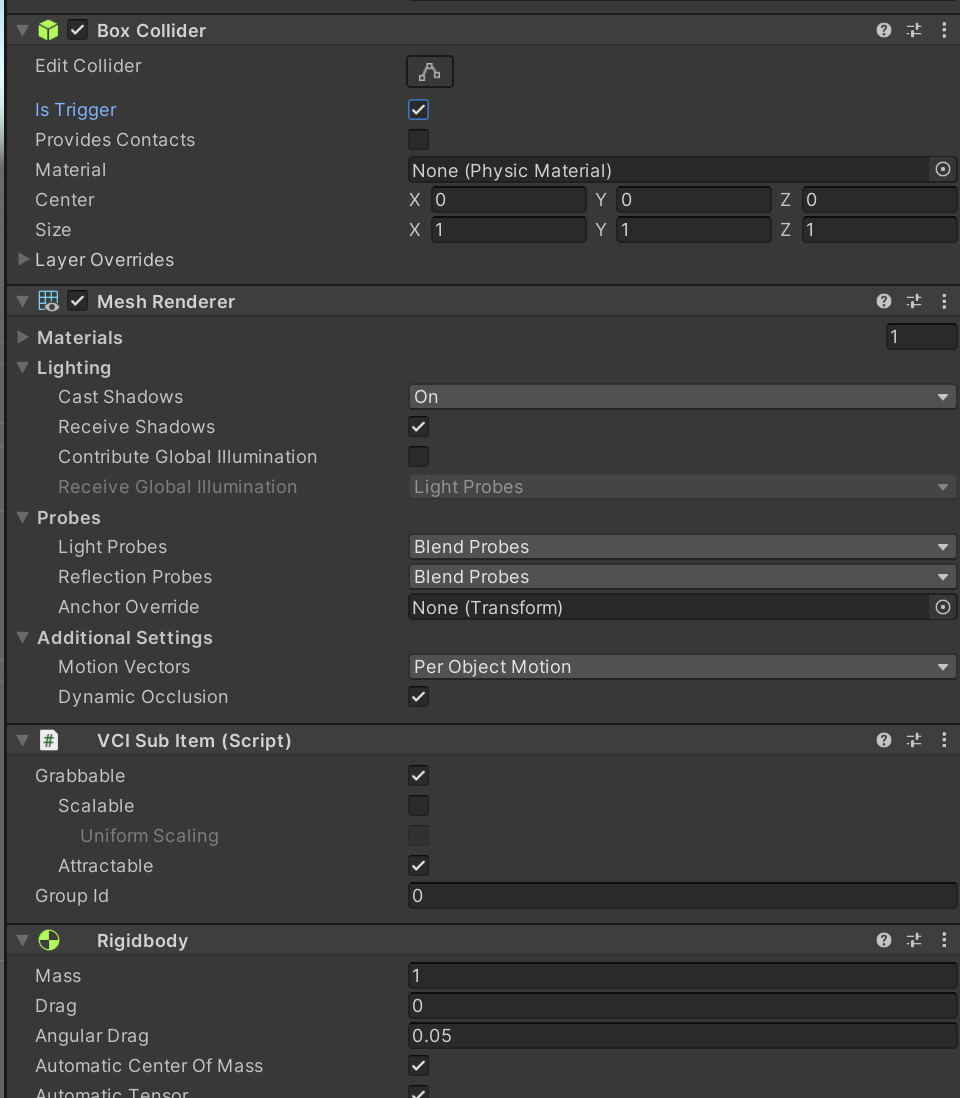Collapse the Lighting section
The width and height of the screenshot is (960, 1098).
[x=22, y=367]
